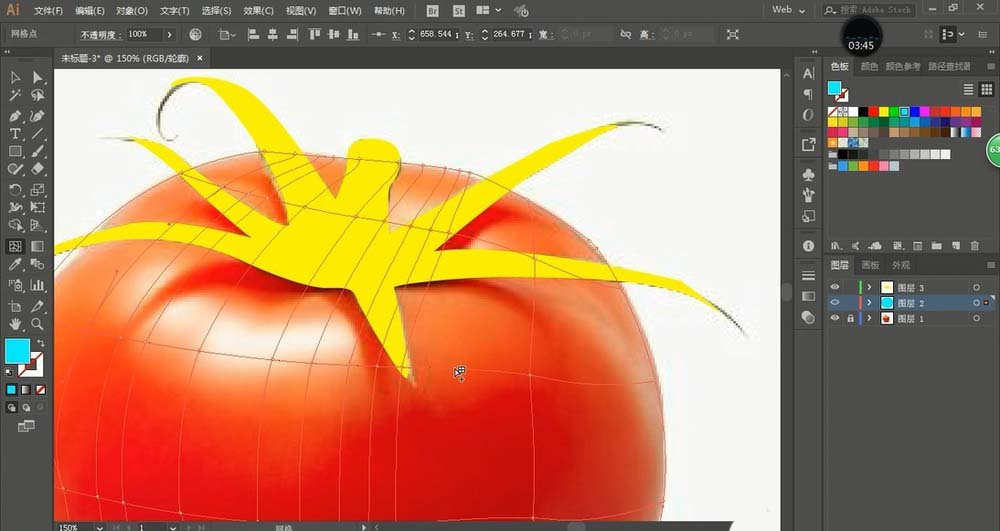Target 图层 2 with its circle indicator

[x=976, y=303]
